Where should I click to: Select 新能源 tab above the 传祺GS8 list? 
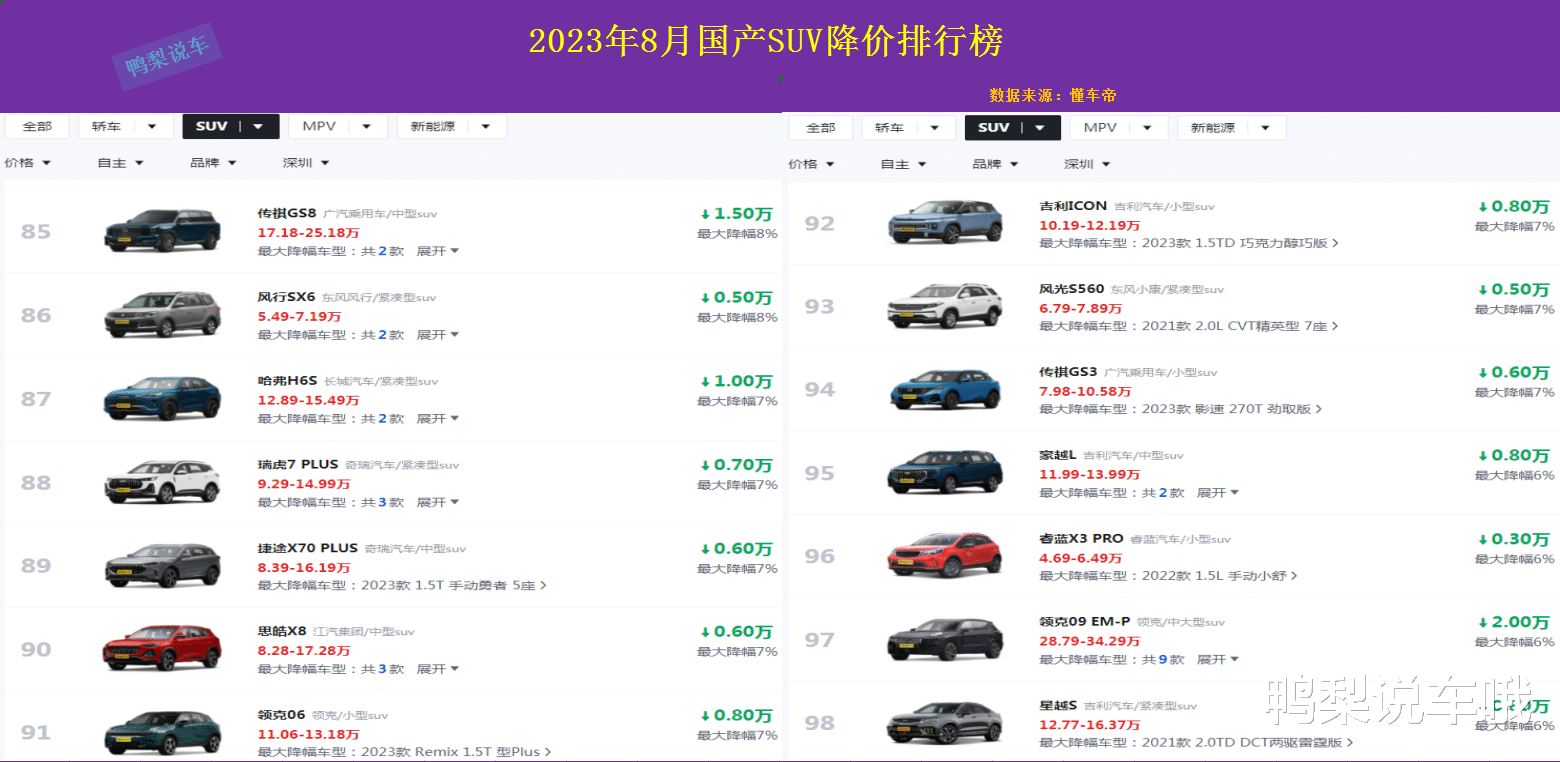(452, 127)
